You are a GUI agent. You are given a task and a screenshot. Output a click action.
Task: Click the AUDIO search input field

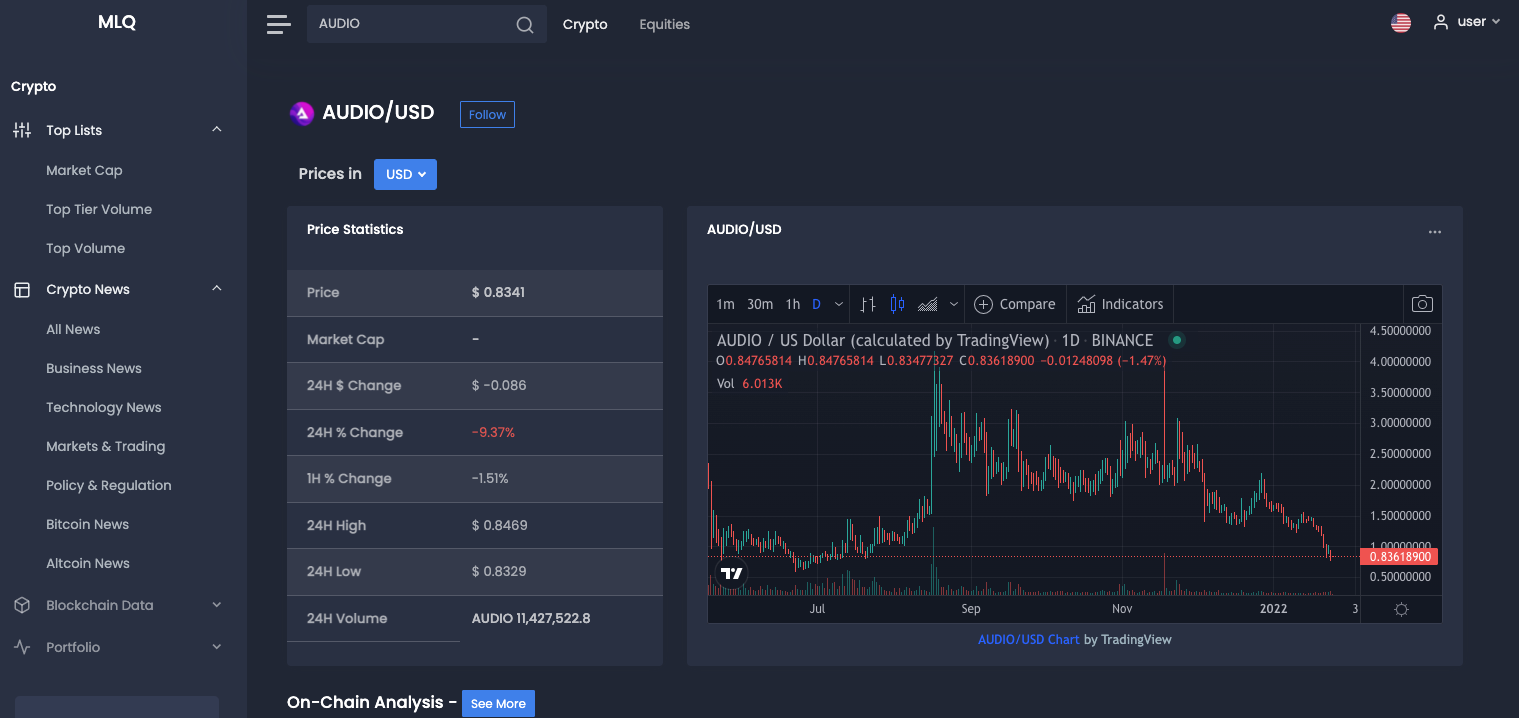[412, 24]
